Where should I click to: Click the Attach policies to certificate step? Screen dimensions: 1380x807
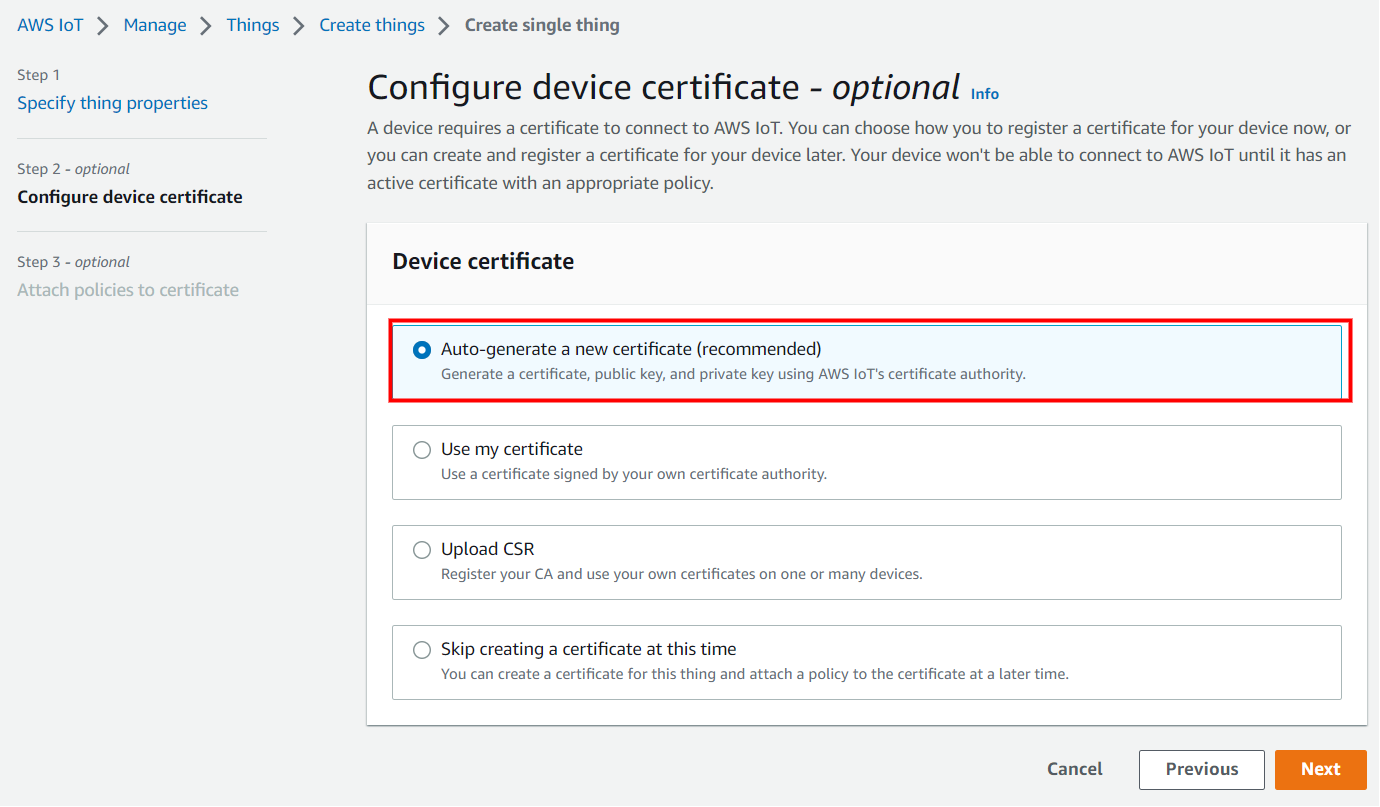[x=128, y=289]
